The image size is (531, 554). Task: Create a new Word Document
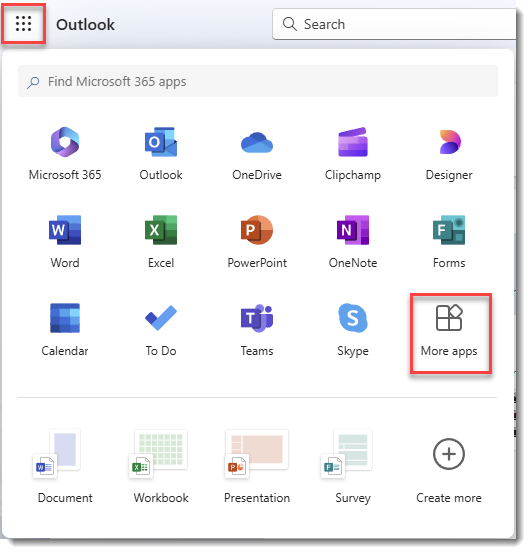[65, 466]
